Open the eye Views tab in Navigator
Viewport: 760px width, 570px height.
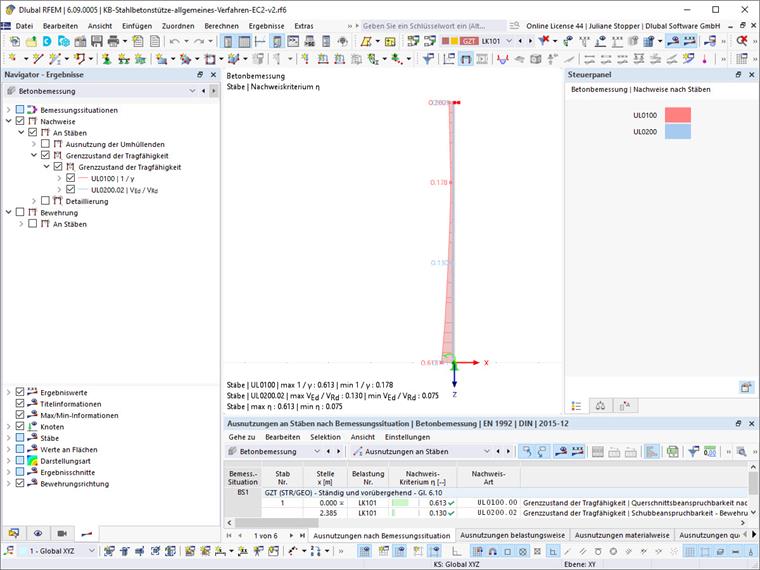38,533
